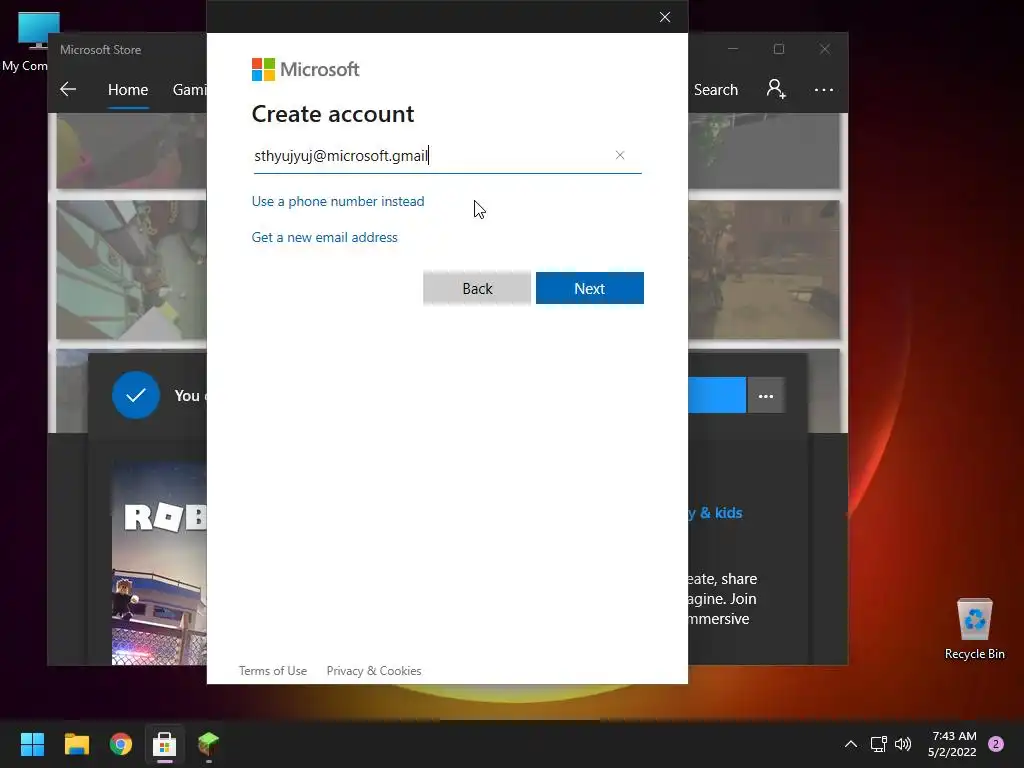The image size is (1024, 768).
Task: Click the Microsoft Store window title
Action: 101,50
